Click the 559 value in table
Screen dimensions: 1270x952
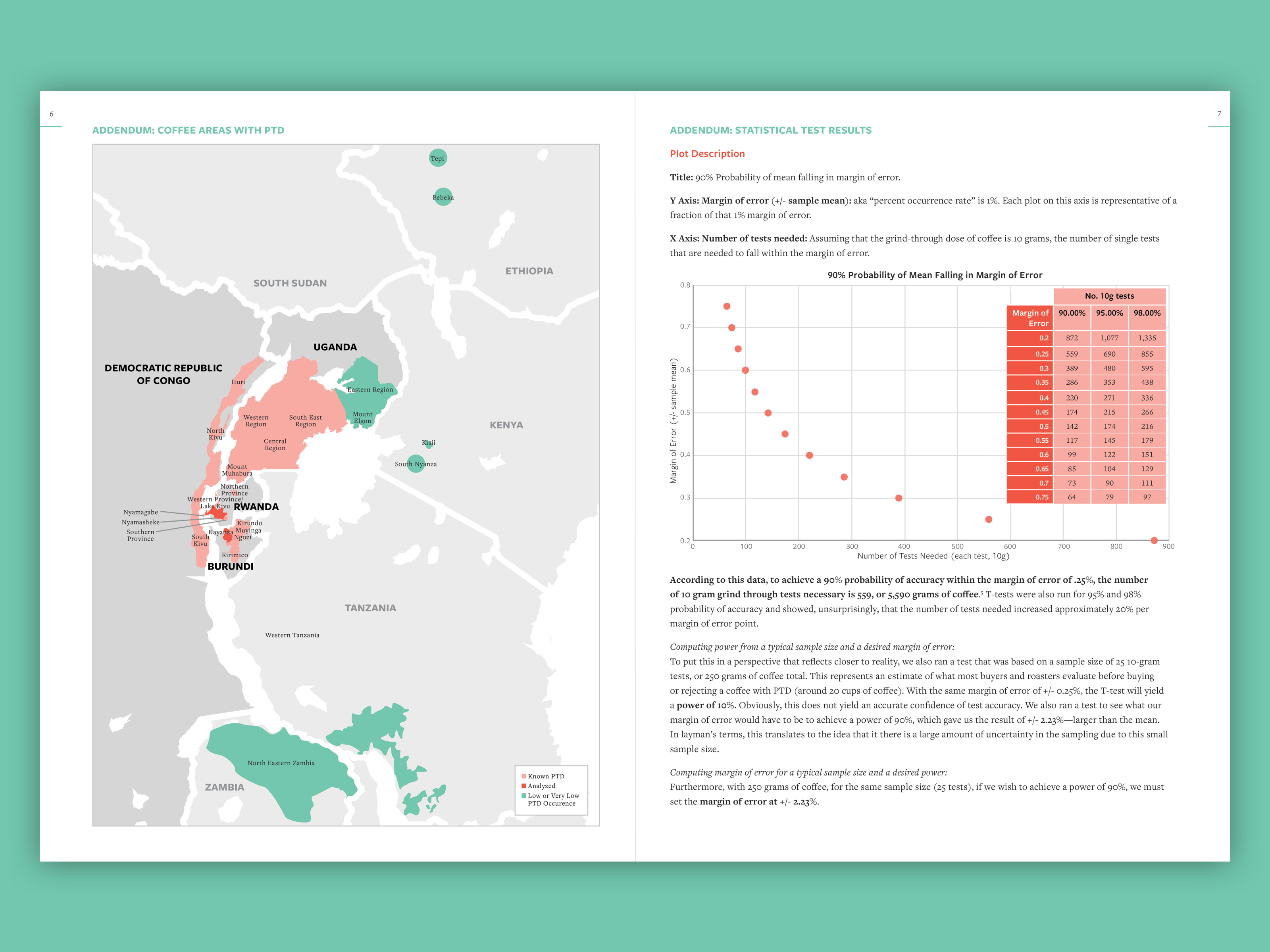[1071, 354]
